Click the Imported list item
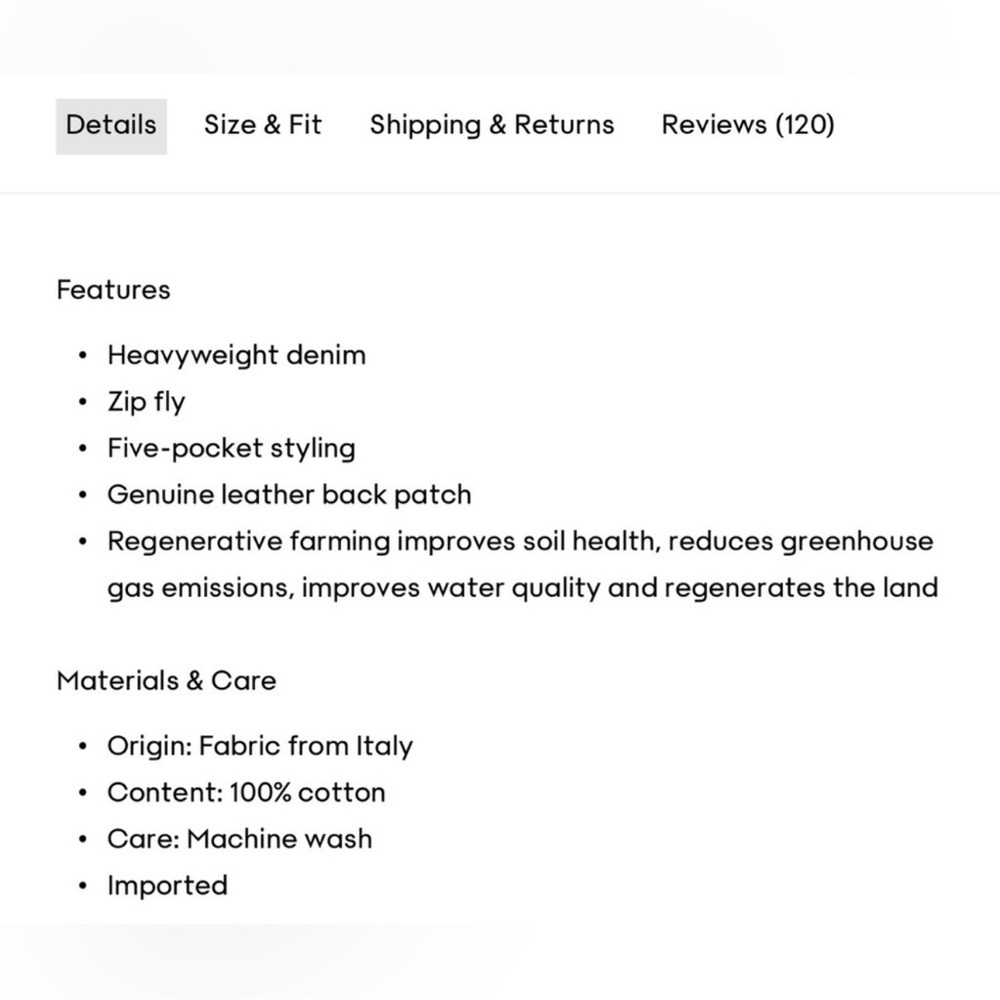Viewport: 1000px width, 1000px height. coord(167,886)
